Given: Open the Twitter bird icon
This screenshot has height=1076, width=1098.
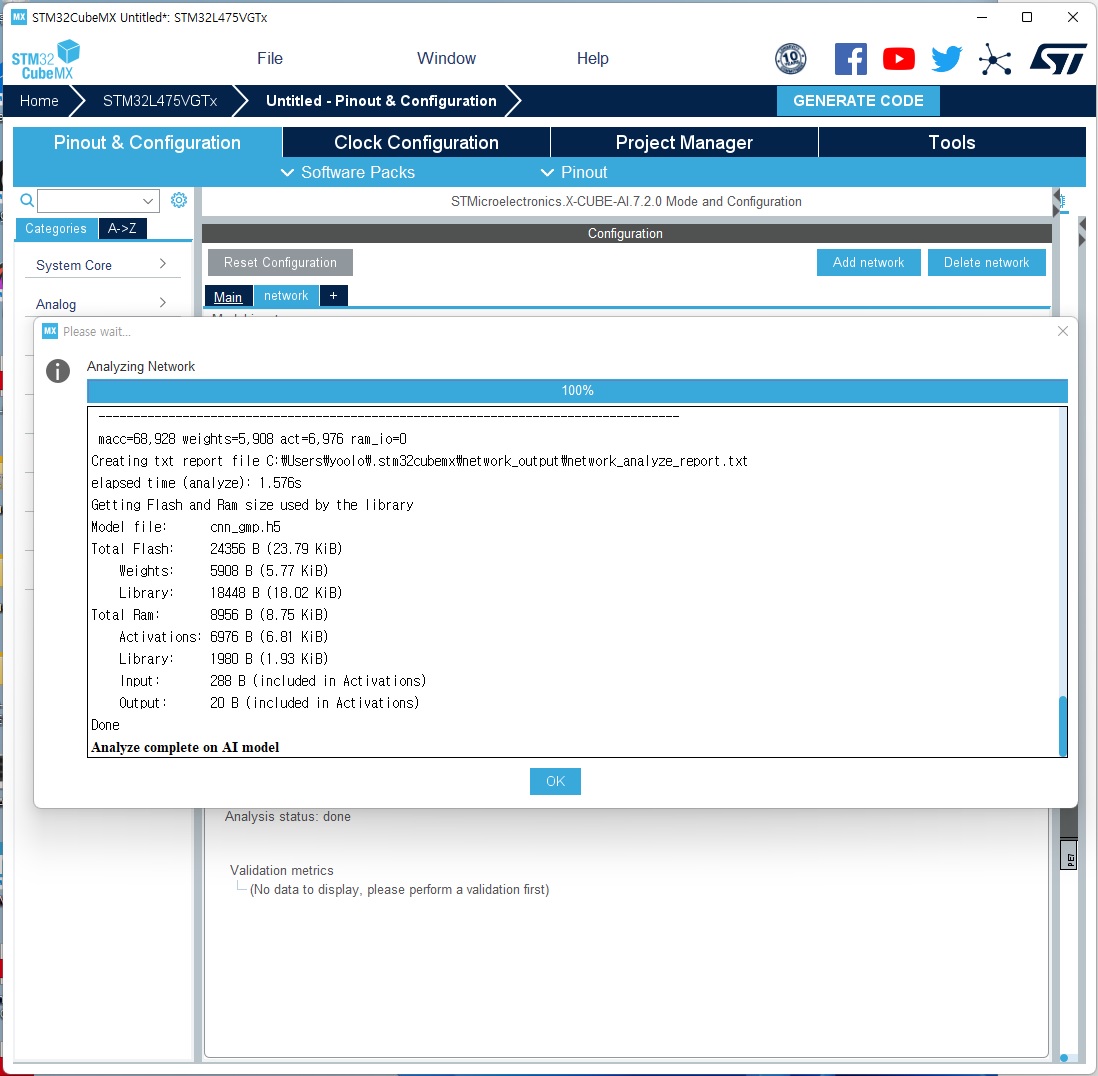Looking at the screenshot, I should (947, 59).
